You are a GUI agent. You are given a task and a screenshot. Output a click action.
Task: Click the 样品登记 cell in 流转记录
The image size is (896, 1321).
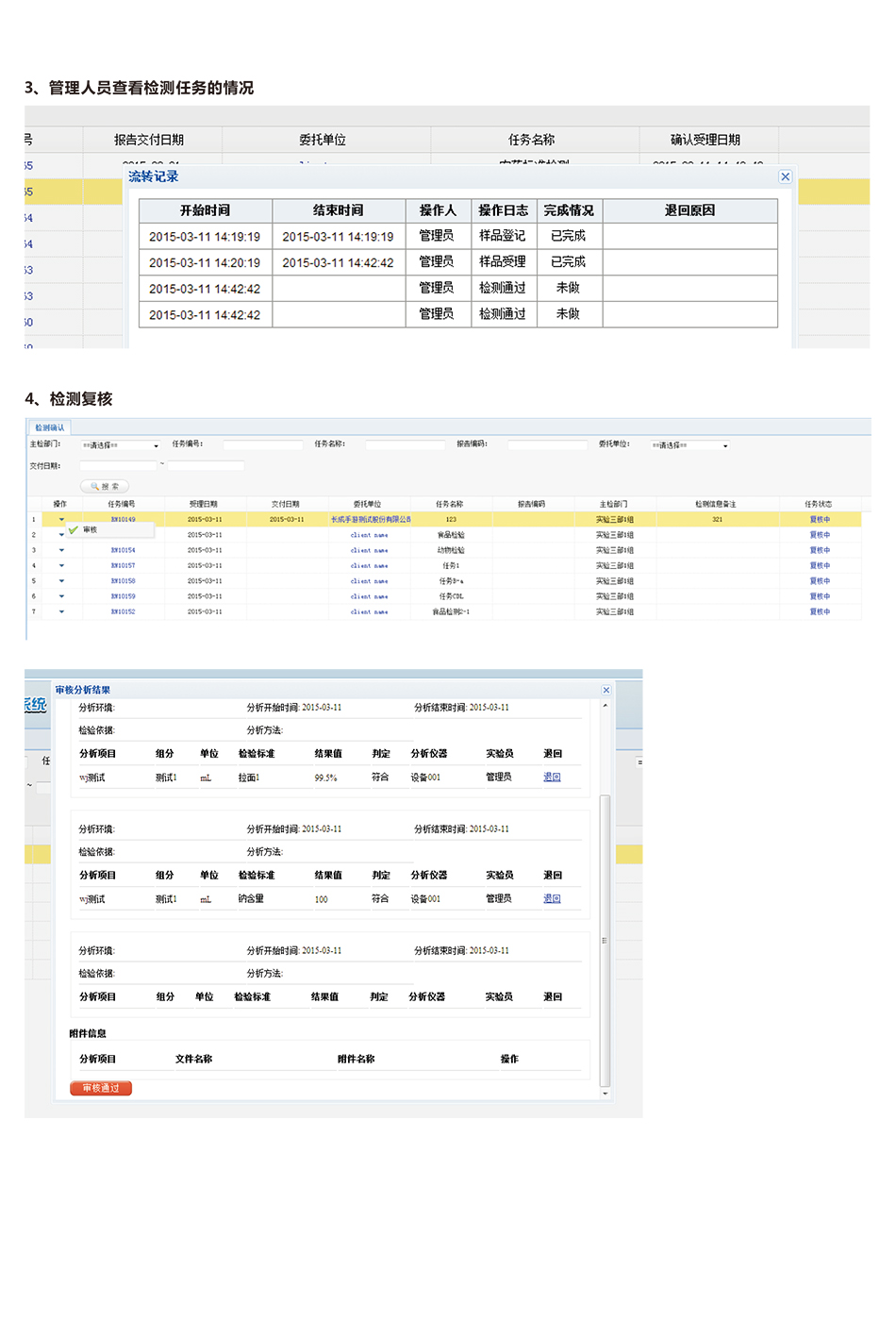[503, 236]
